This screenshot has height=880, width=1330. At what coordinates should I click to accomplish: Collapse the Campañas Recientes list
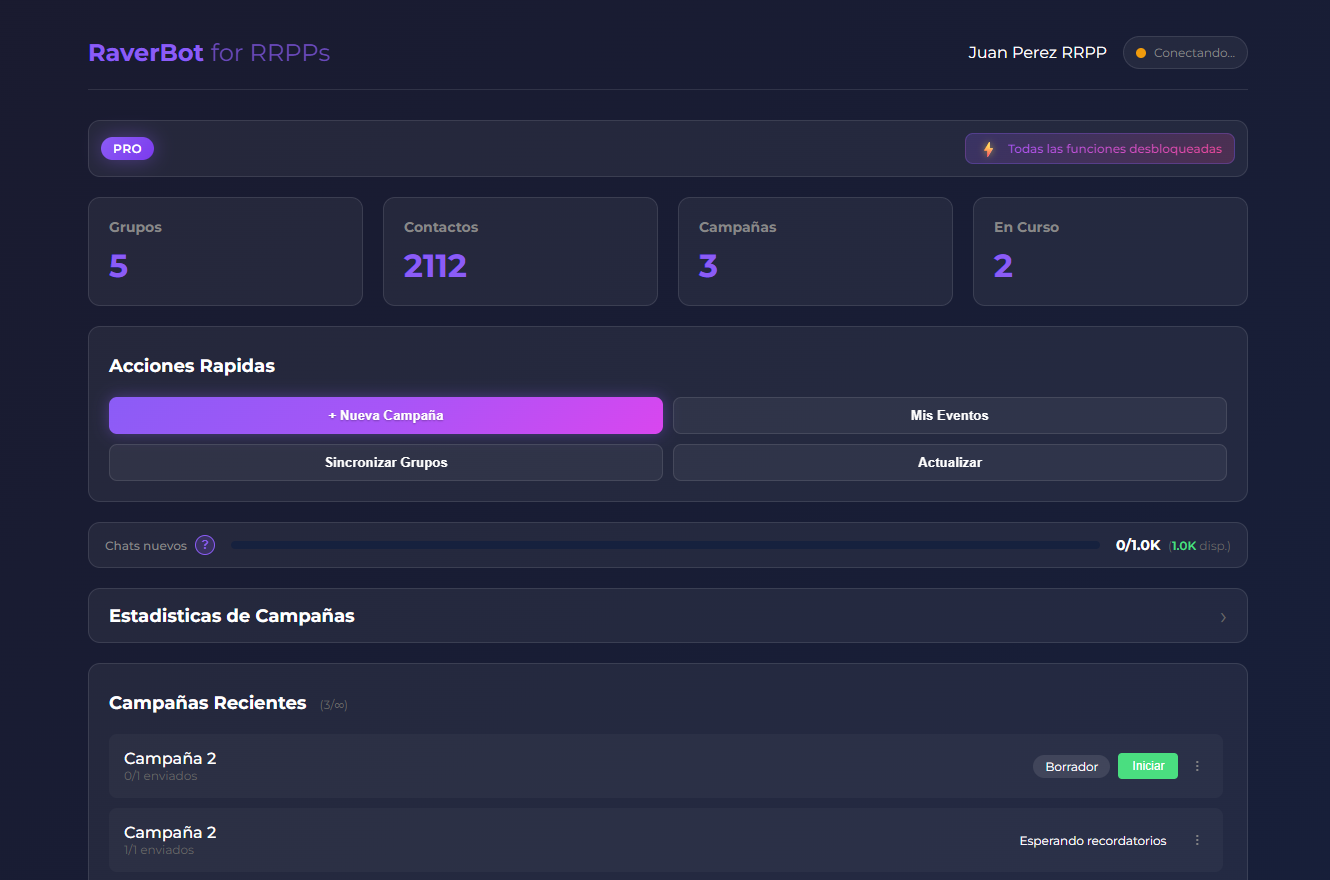[x=207, y=703]
